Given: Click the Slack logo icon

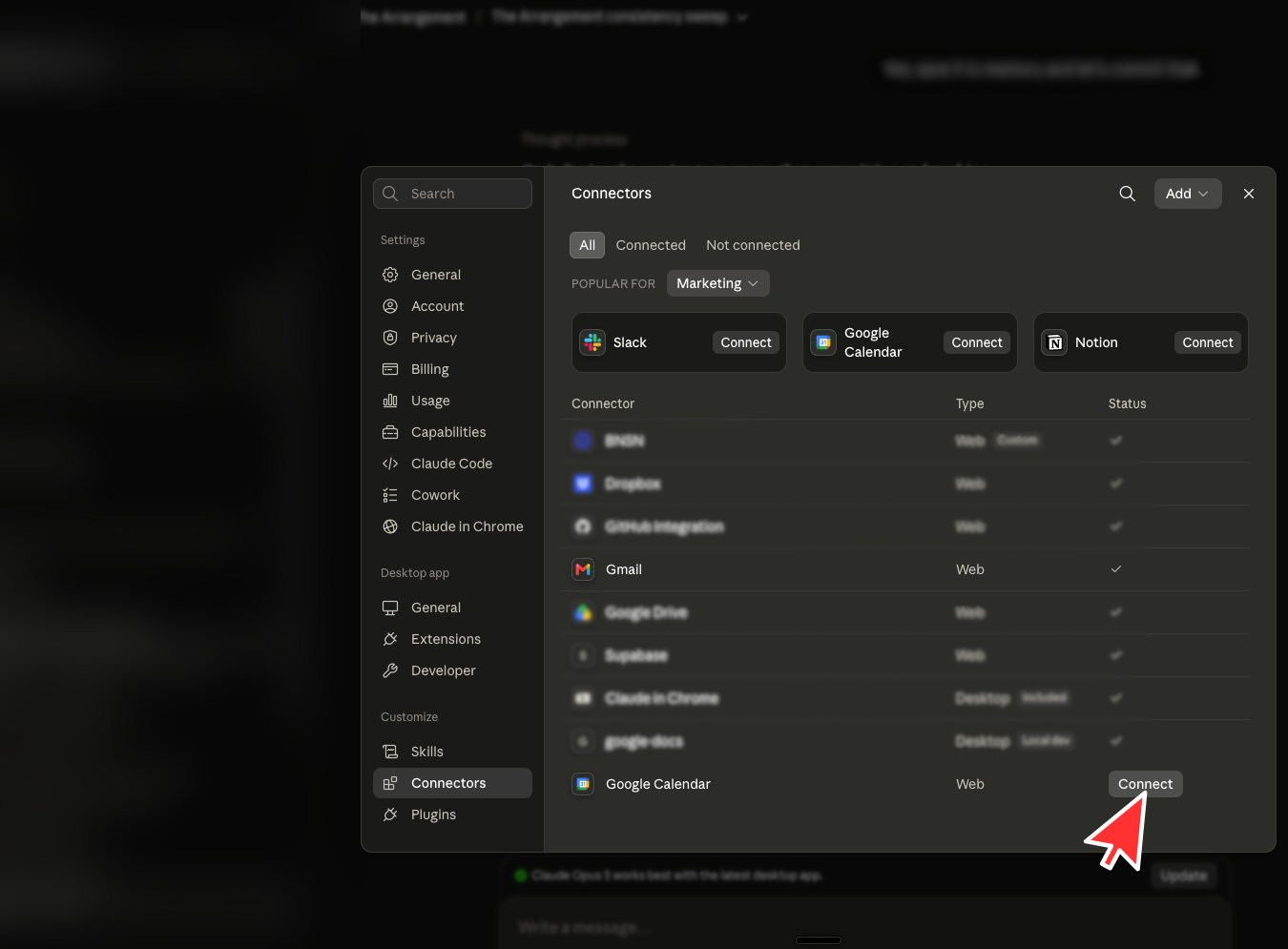Looking at the screenshot, I should [592, 342].
